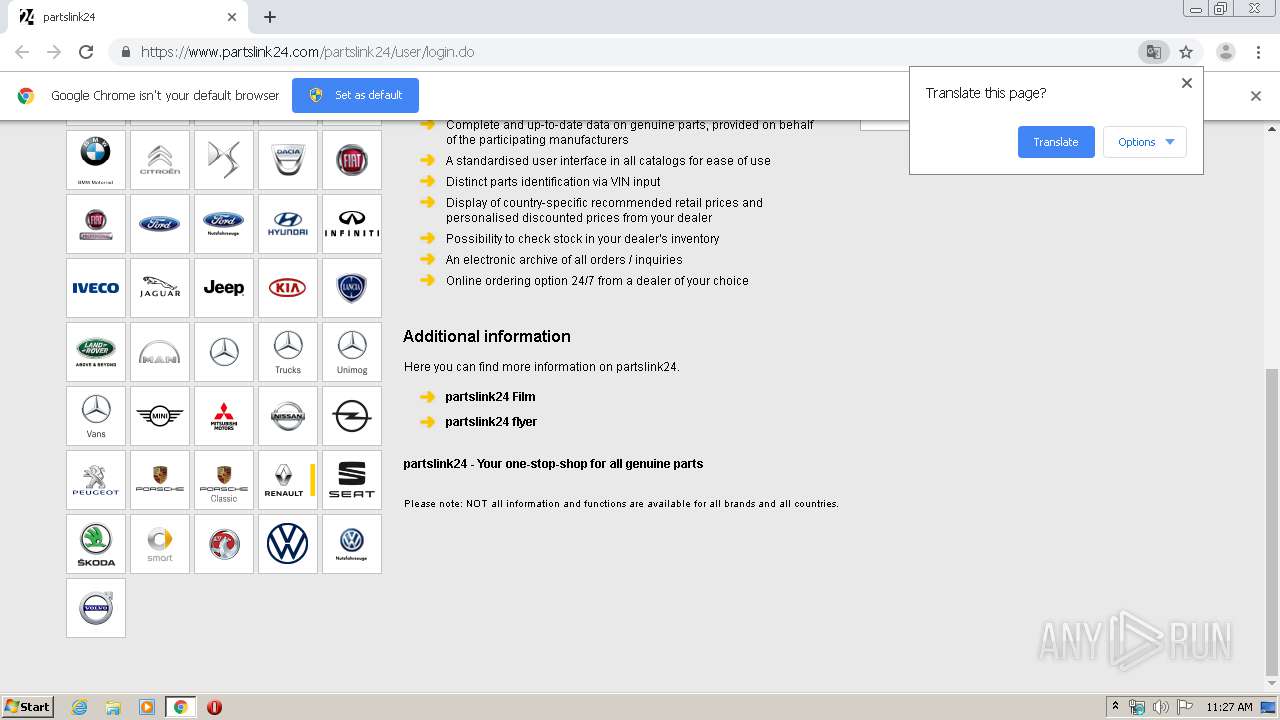Close the Translate this page popup
Viewport: 1280px width, 720px height.
(1187, 83)
